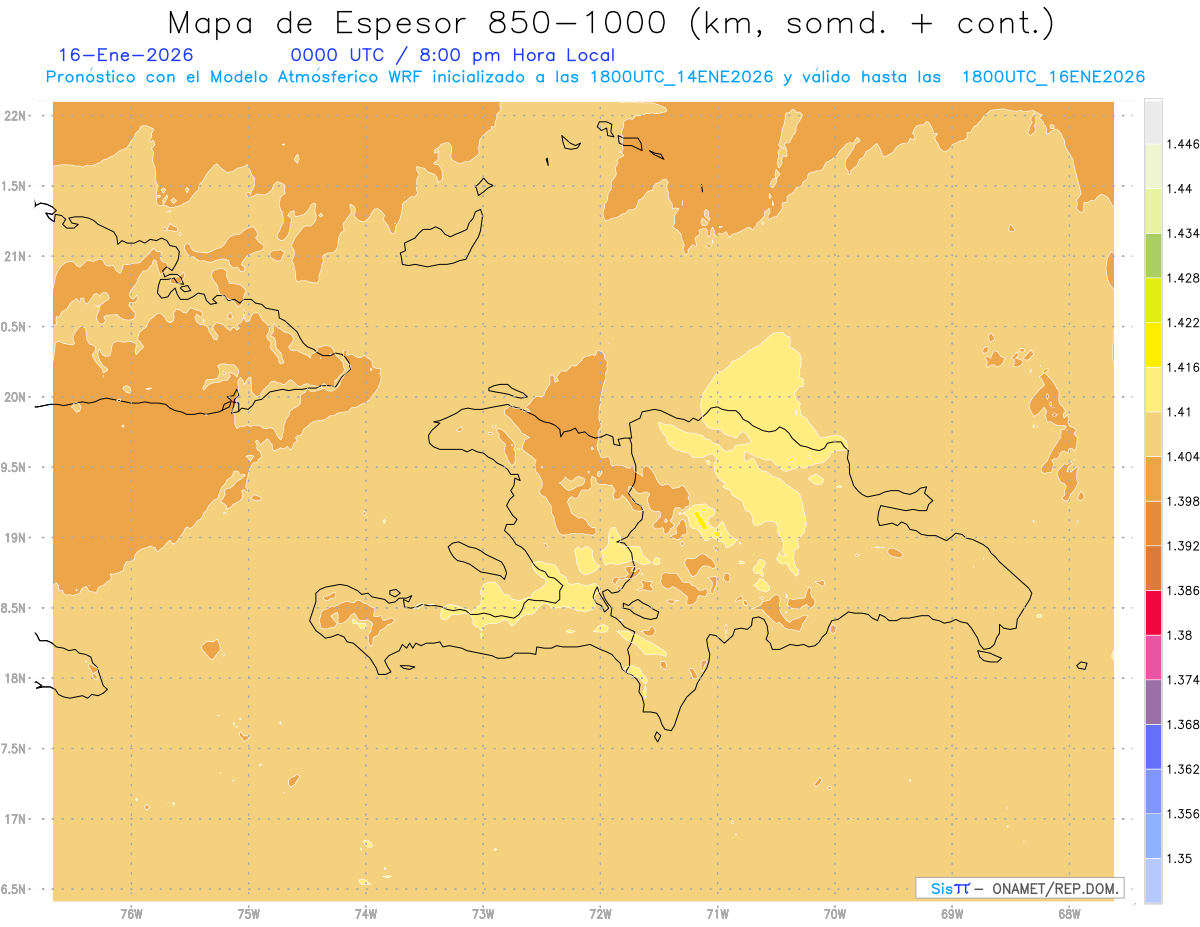The image size is (1200, 927).
Task: Click the colorbar value '1.398'
Action: pyautogui.click(x=1185, y=501)
